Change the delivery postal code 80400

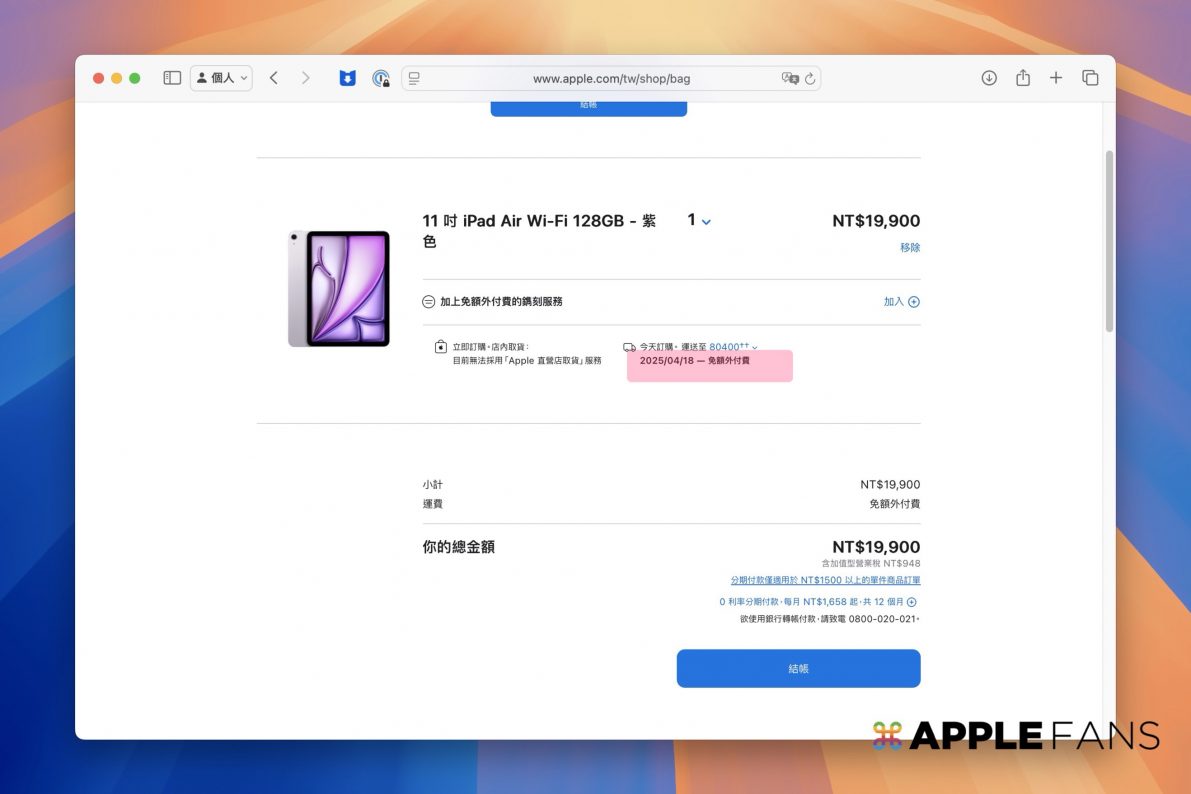point(733,347)
